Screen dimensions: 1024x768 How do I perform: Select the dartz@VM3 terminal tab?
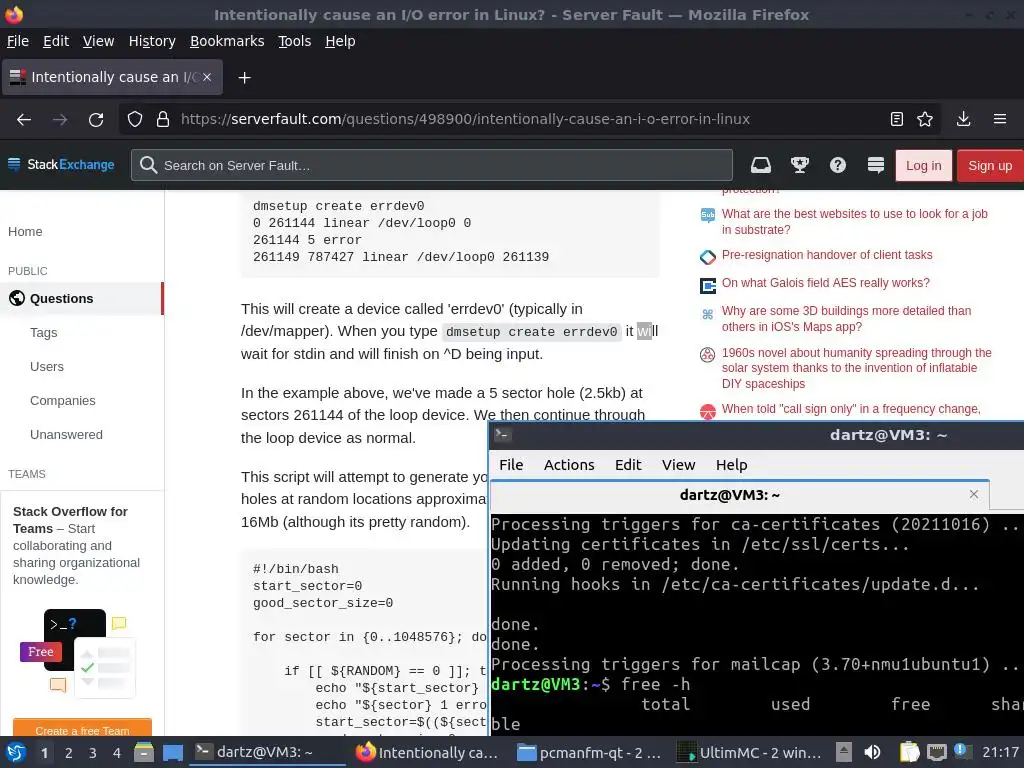tap(739, 495)
